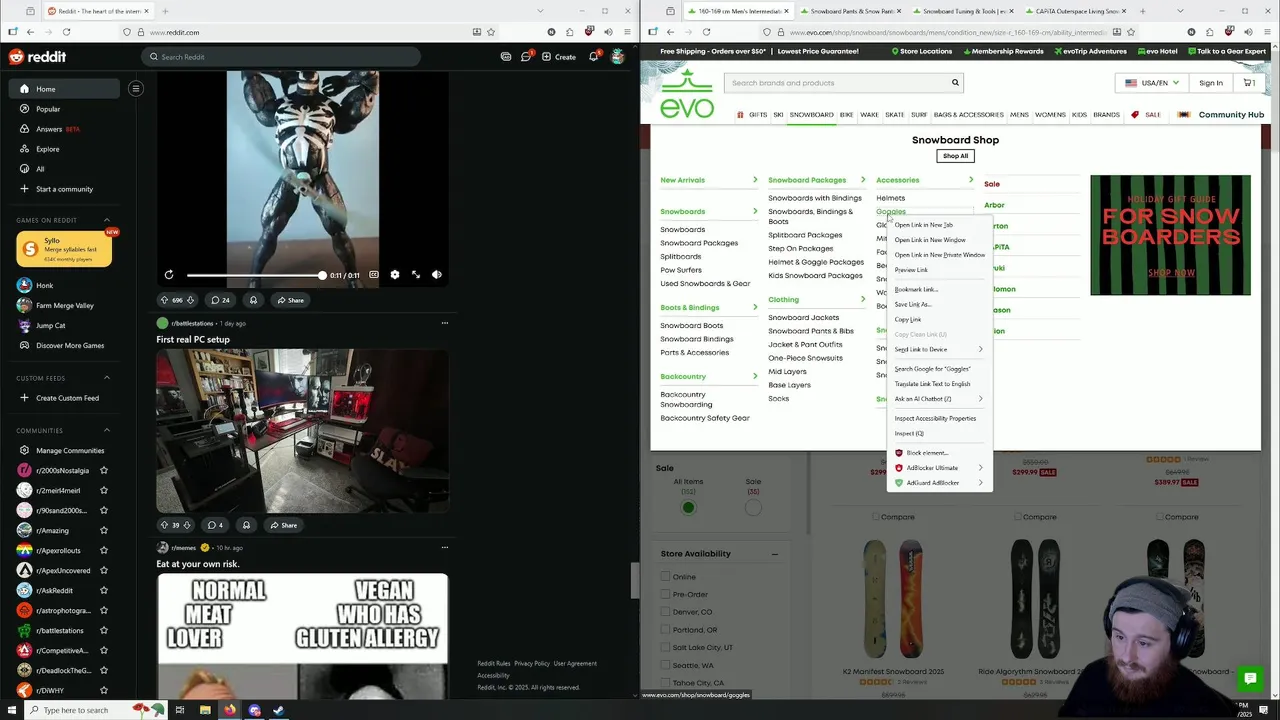The image size is (1280, 720).
Task: Collapse the Communities section
Action: click(107, 430)
